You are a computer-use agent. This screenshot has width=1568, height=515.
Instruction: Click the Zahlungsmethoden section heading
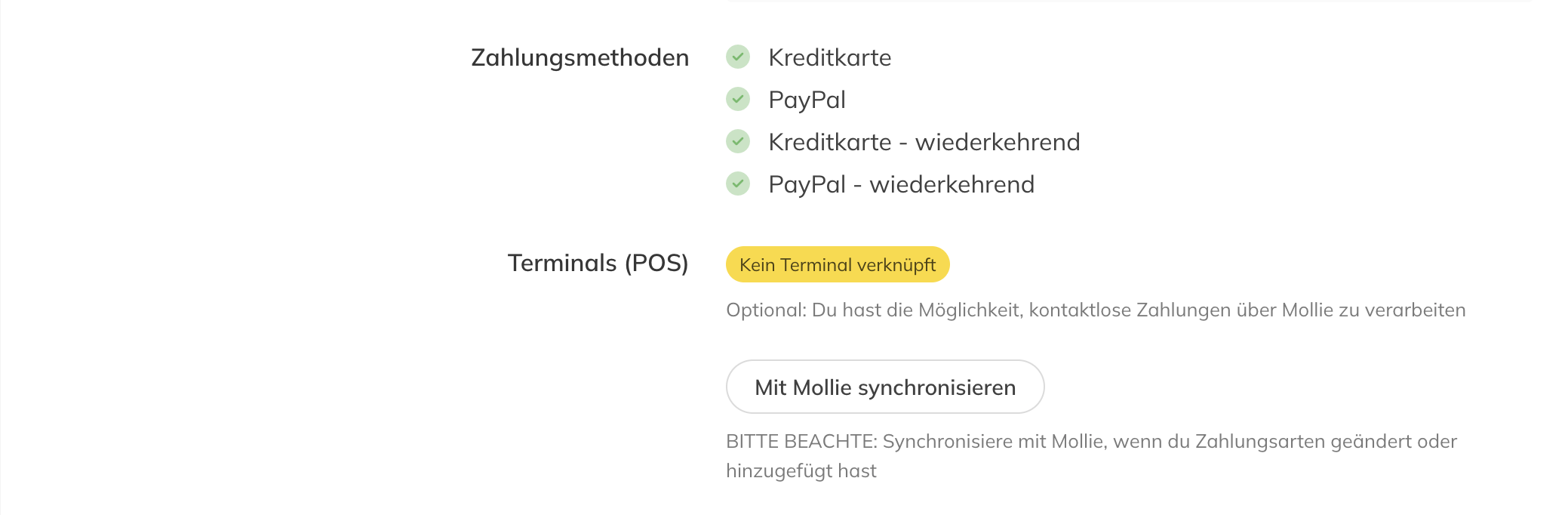580,57
